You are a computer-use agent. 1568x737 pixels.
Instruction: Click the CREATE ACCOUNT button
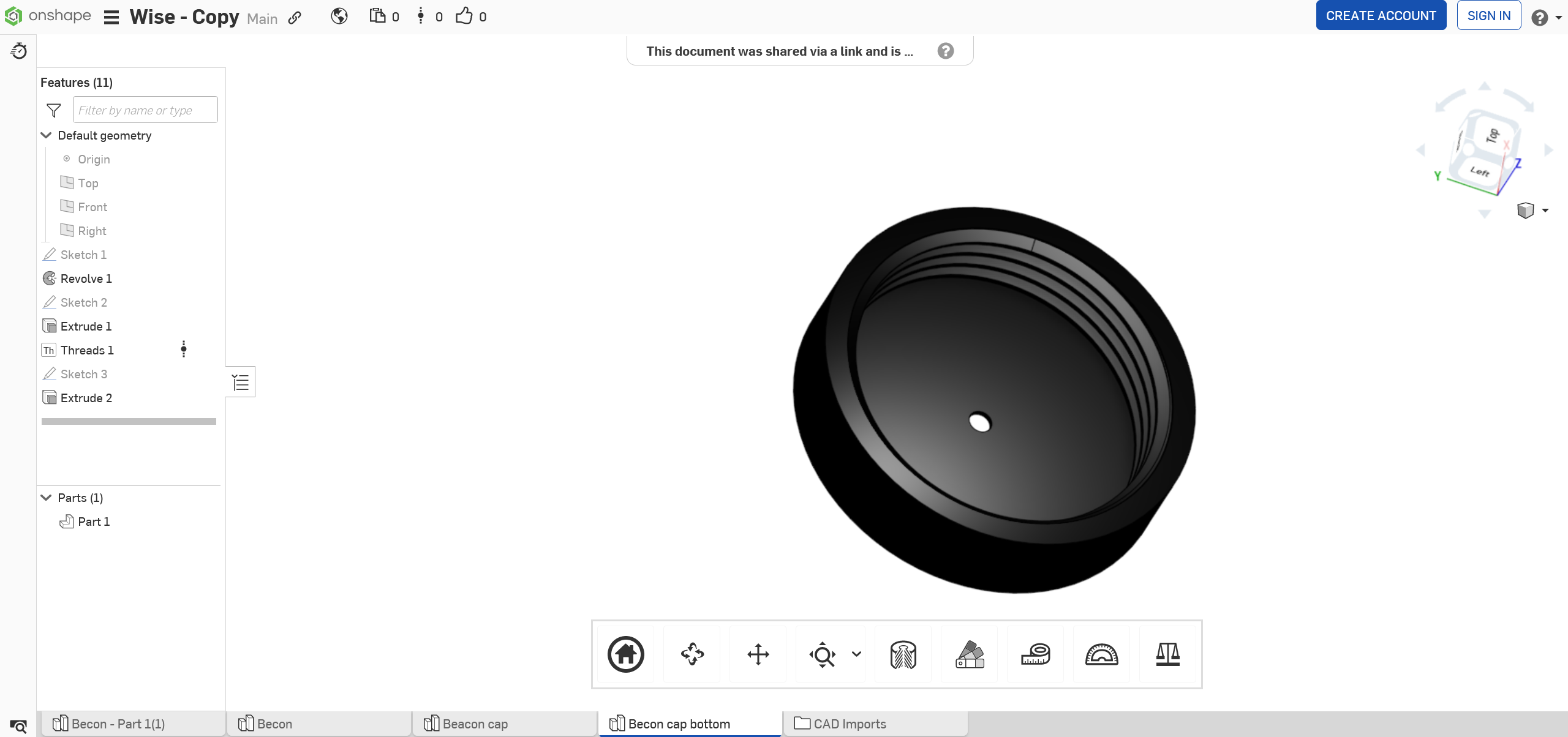(1381, 16)
